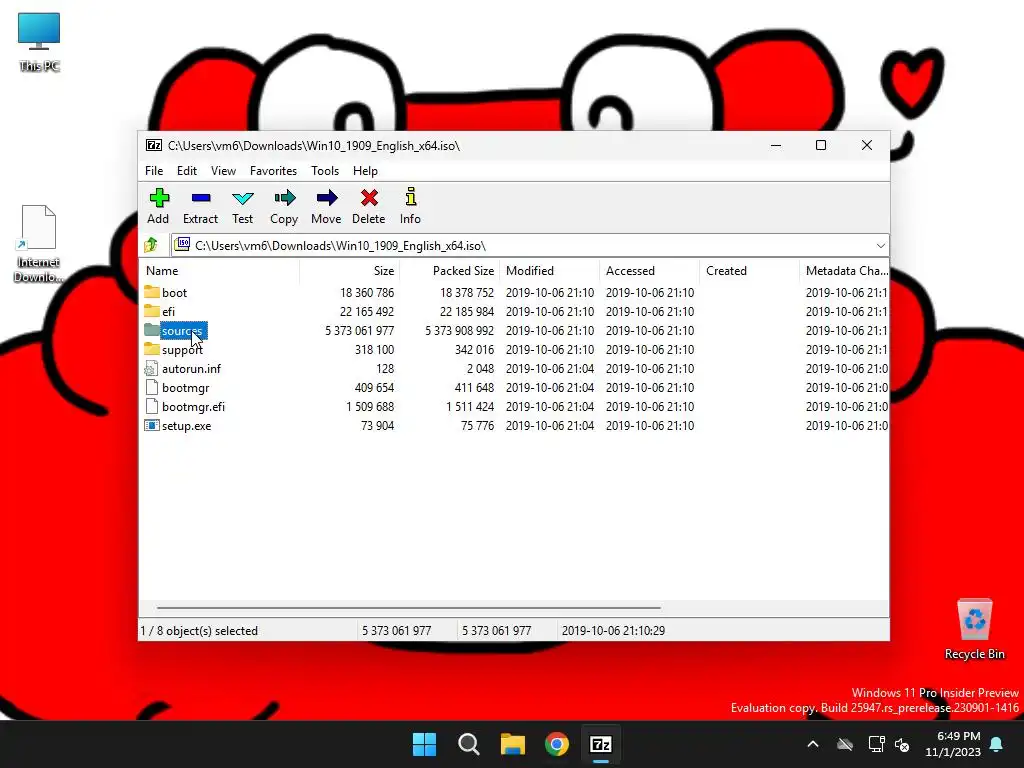Sort by Metadata Changed column header
The image size is (1024, 768).
point(844,270)
